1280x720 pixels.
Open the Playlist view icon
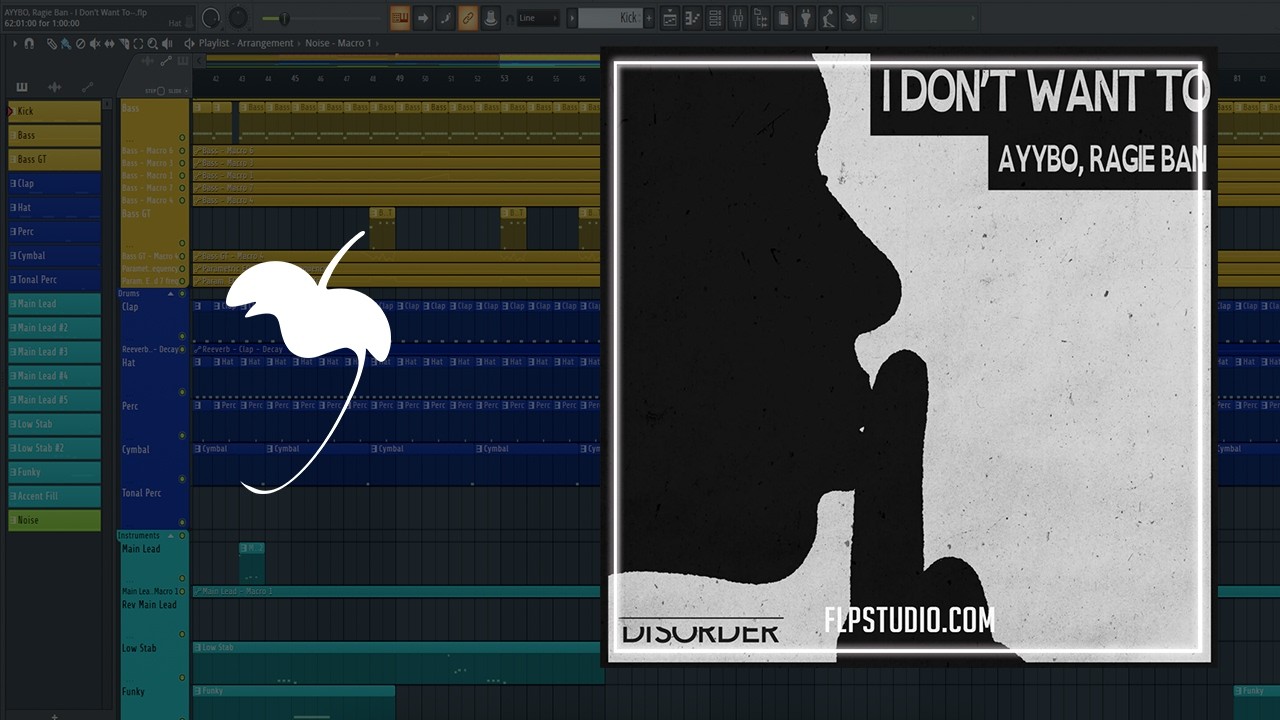coord(669,18)
